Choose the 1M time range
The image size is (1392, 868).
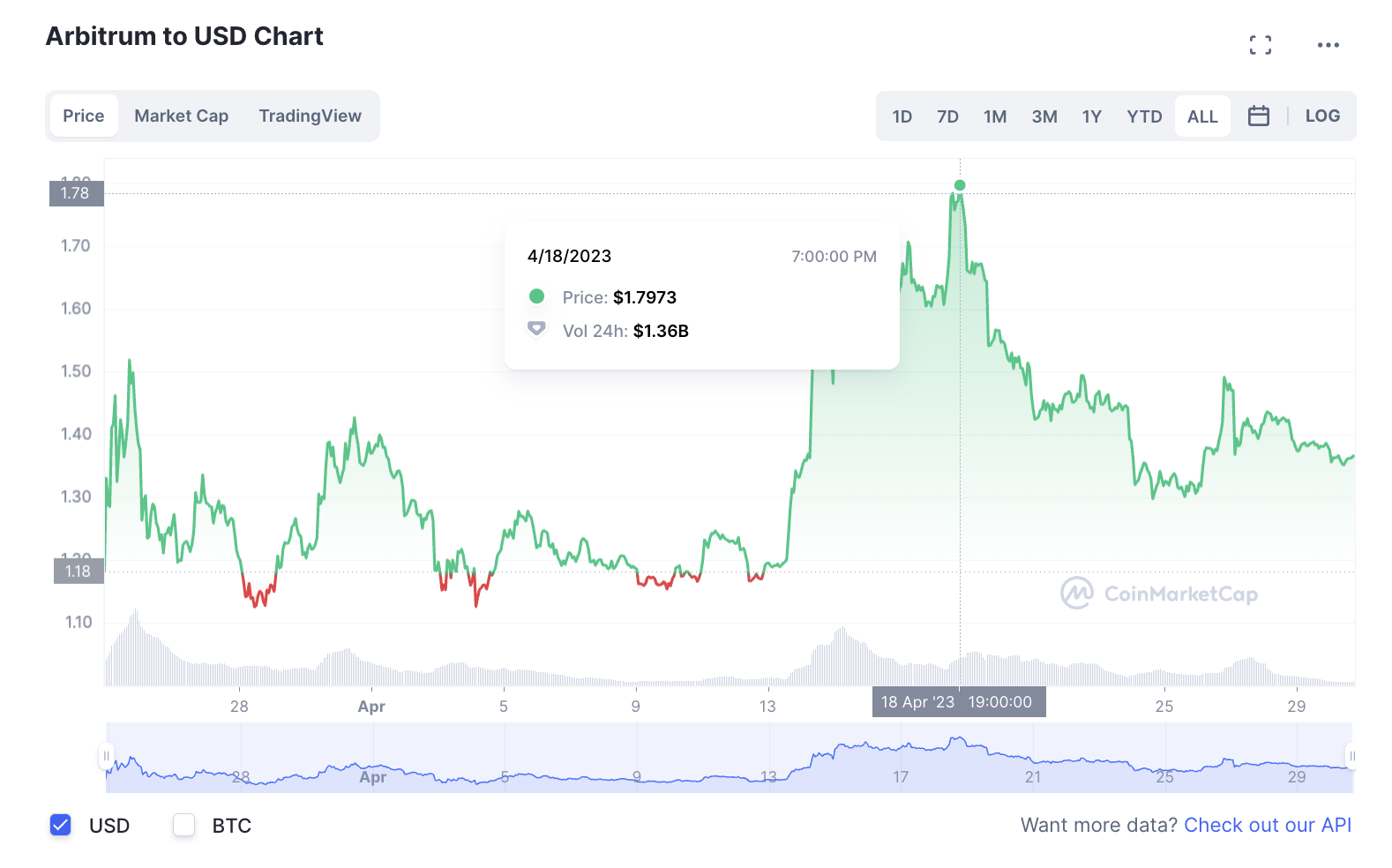pos(995,116)
